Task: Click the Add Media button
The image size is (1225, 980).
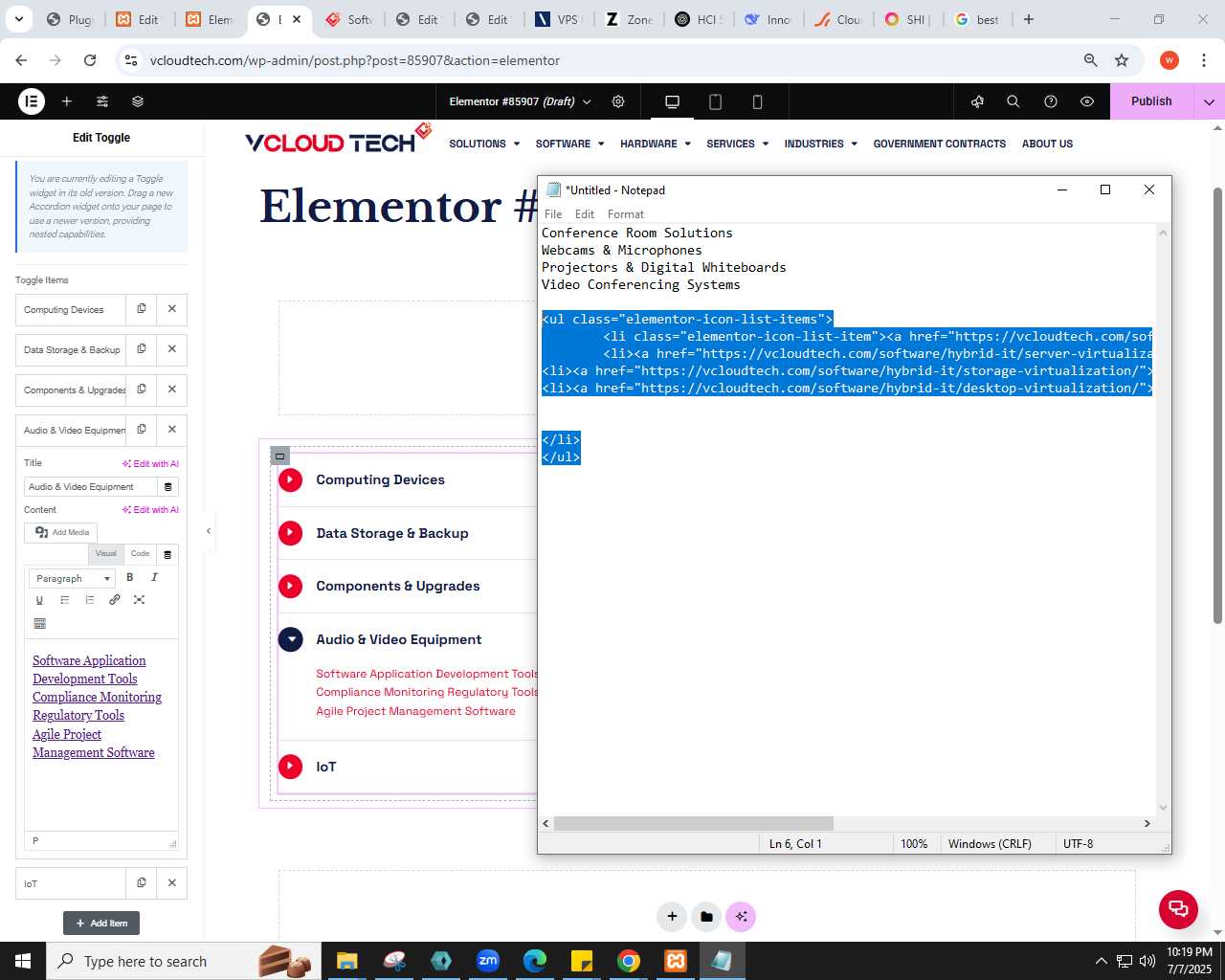Action: (x=61, y=532)
